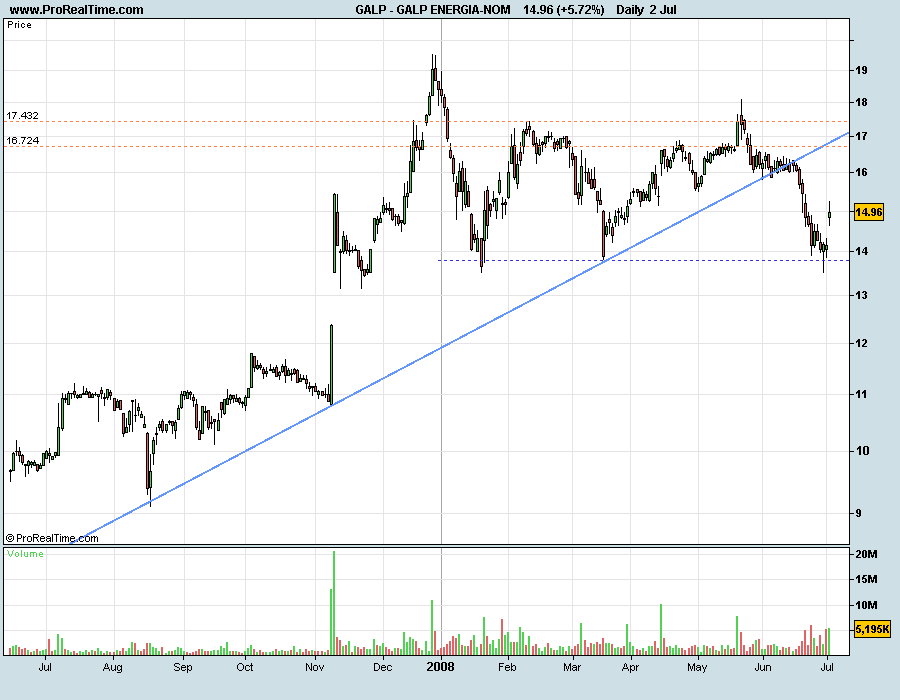Click the 10 price axis label

pos(861,451)
